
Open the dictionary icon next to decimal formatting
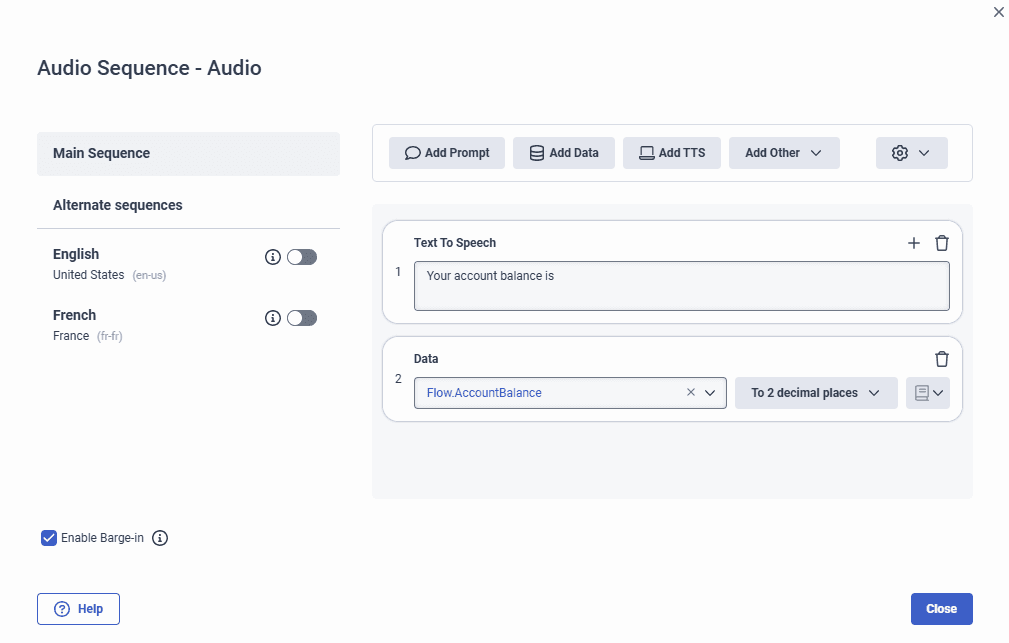[928, 392]
